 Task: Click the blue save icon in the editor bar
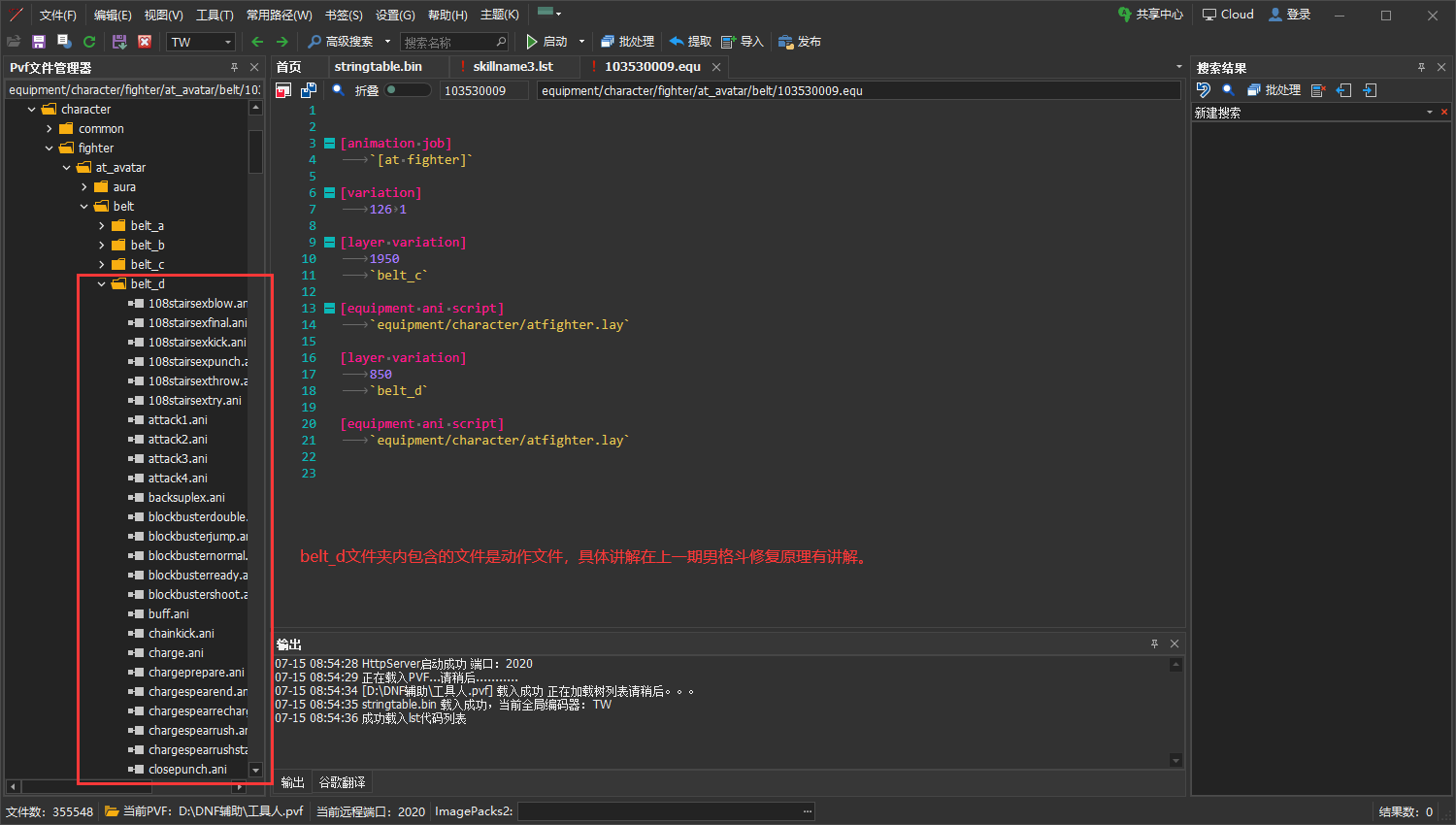click(x=309, y=90)
